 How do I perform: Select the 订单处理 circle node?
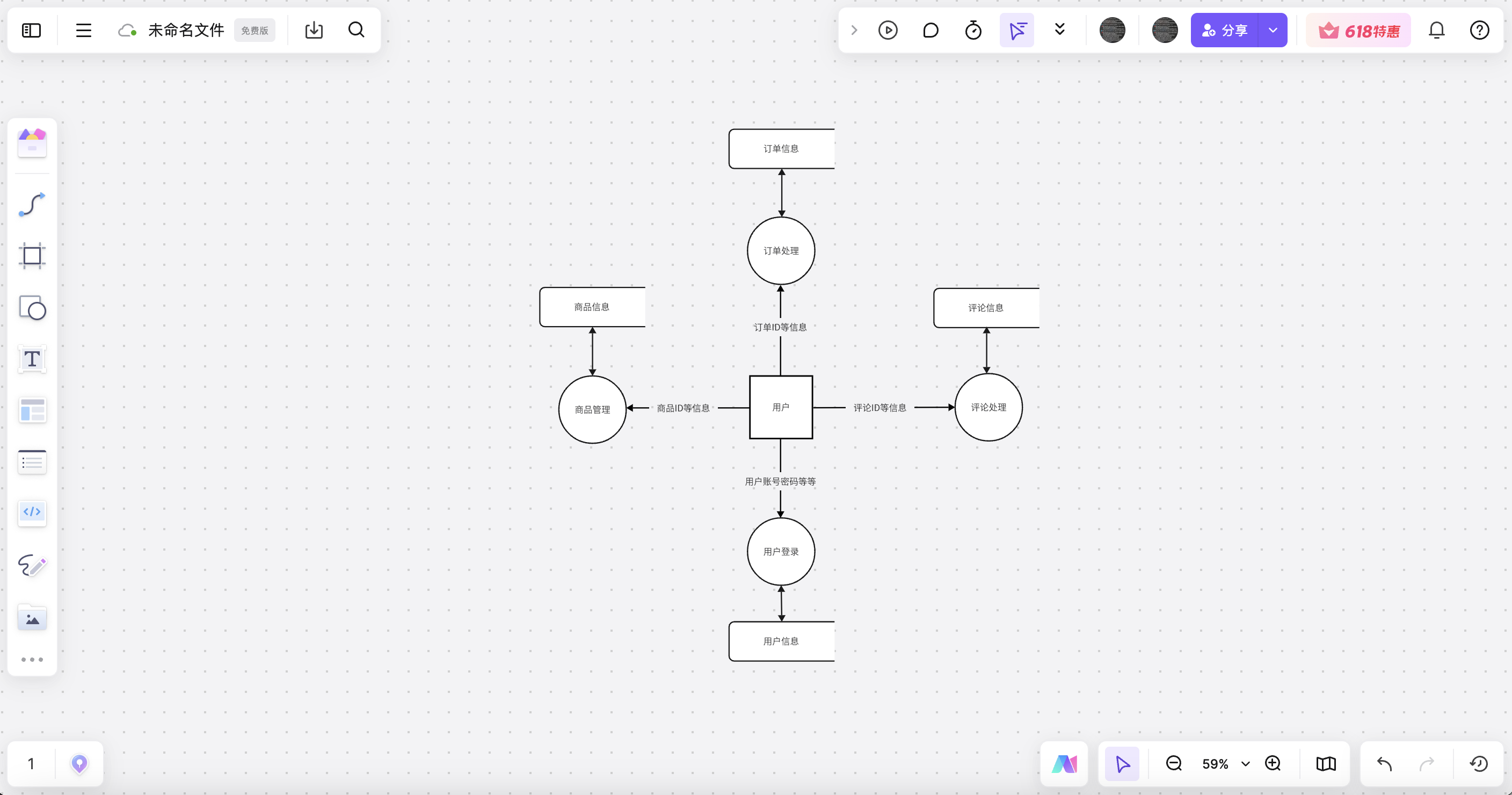(x=781, y=251)
